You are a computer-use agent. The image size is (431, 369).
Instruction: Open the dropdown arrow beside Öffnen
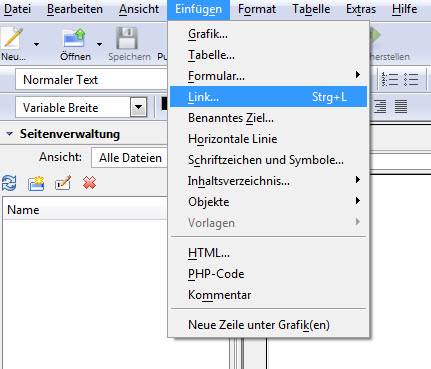99,44
